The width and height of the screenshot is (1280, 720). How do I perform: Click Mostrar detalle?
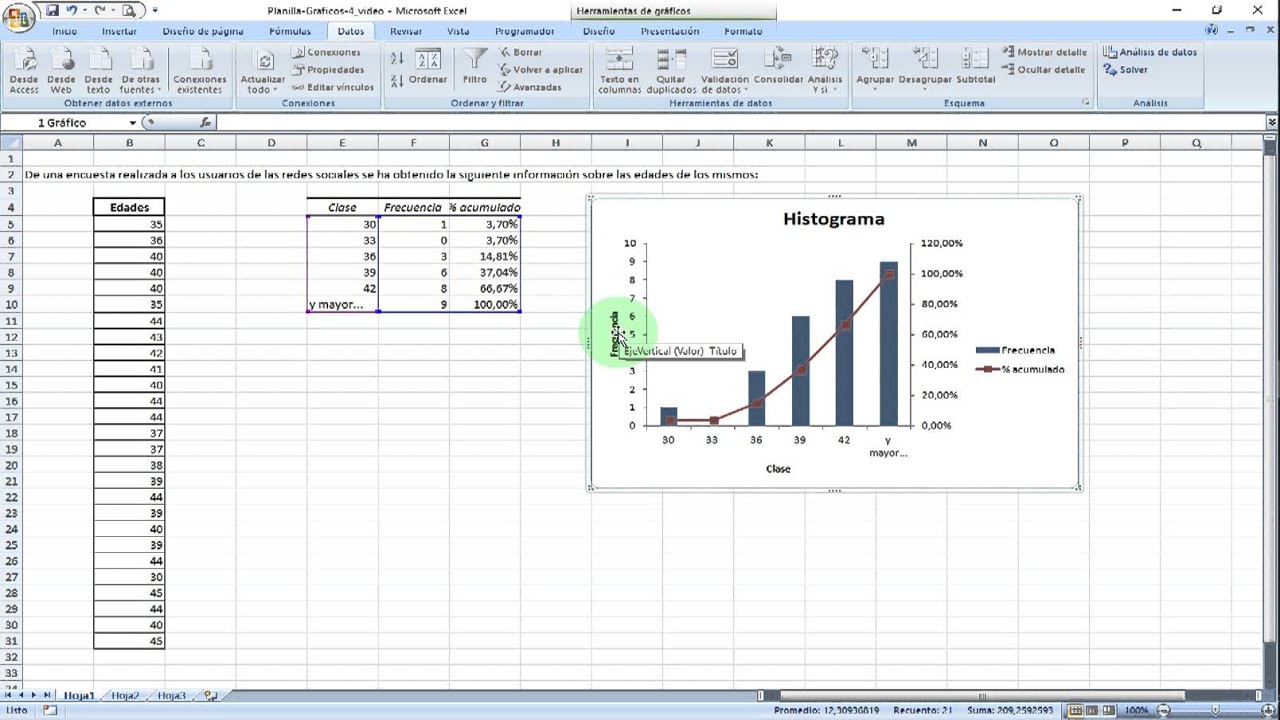[1045, 52]
